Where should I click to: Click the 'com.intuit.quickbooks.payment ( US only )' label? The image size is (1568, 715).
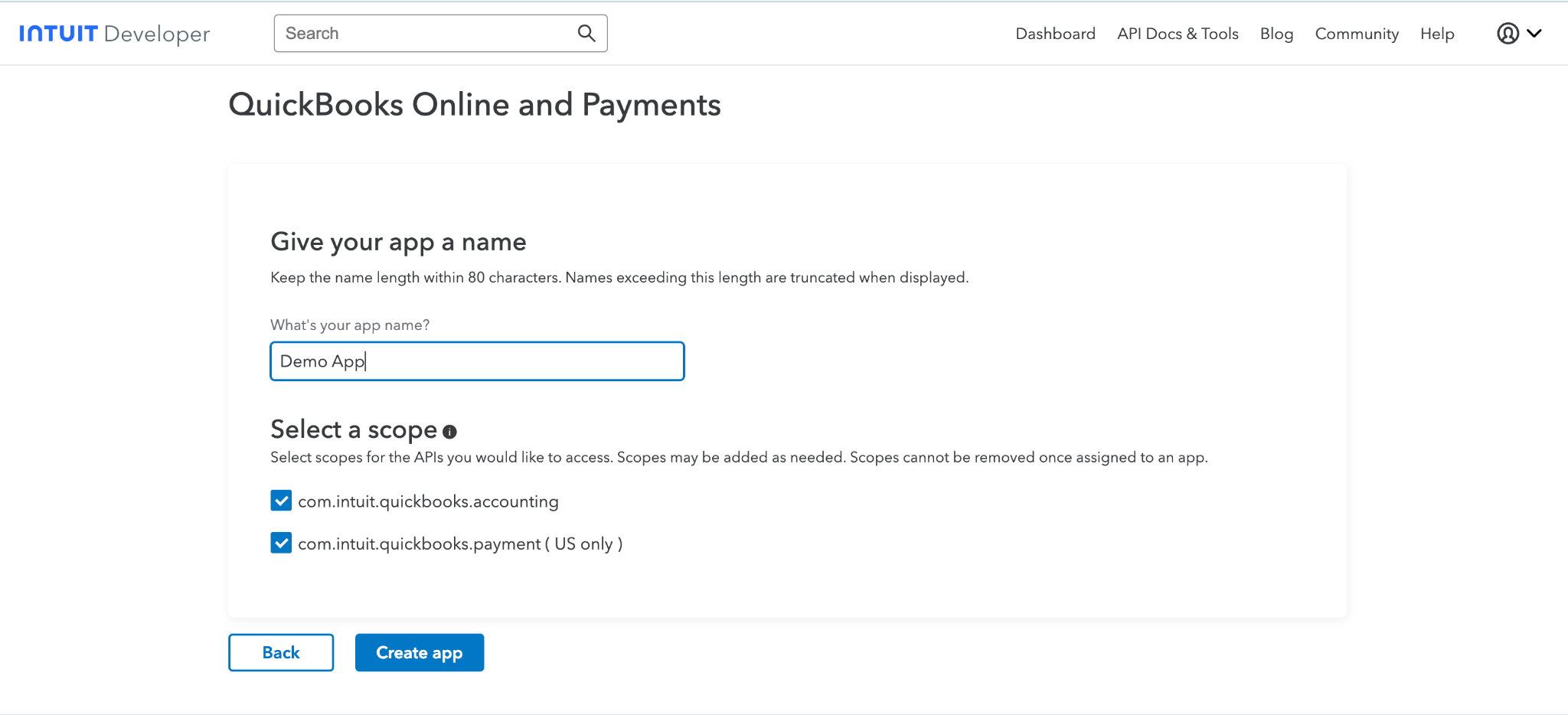pyautogui.click(x=460, y=544)
